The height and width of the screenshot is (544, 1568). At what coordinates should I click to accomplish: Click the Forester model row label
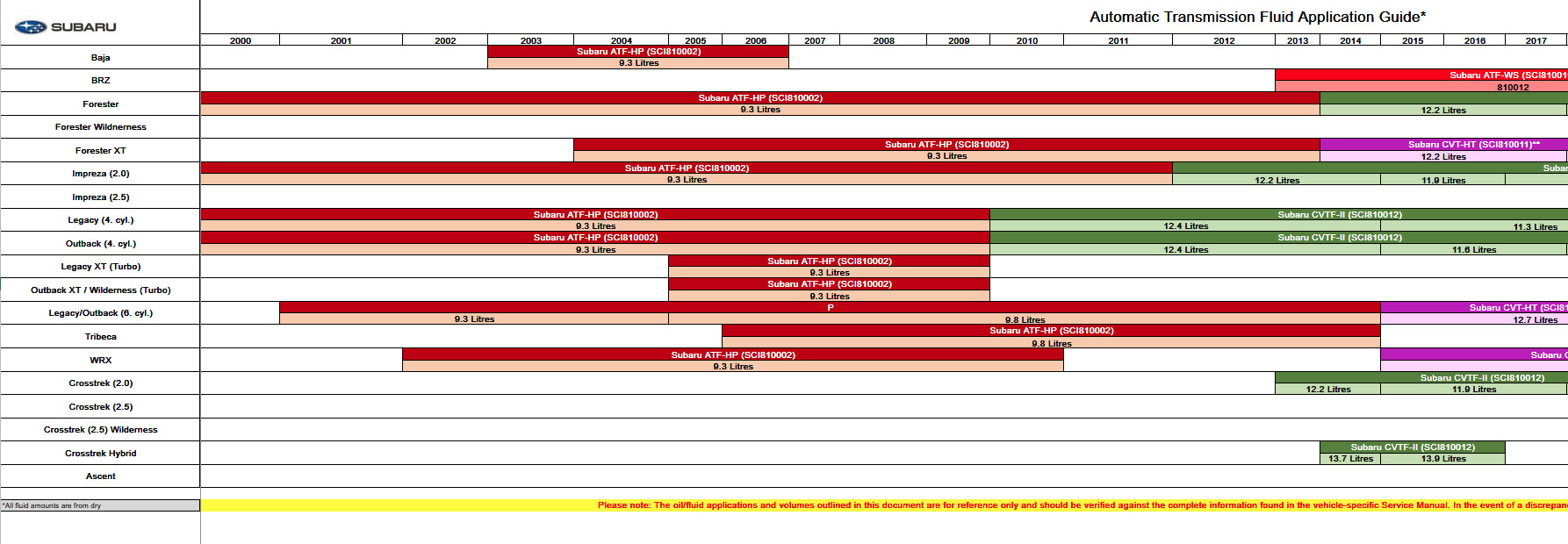click(100, 104)
